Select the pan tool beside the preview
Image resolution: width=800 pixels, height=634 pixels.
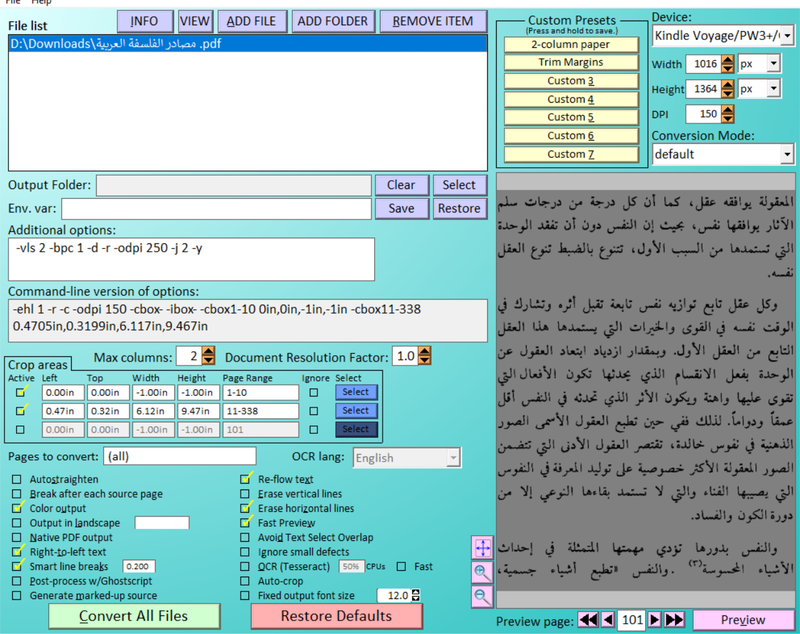tap(482, 547)
